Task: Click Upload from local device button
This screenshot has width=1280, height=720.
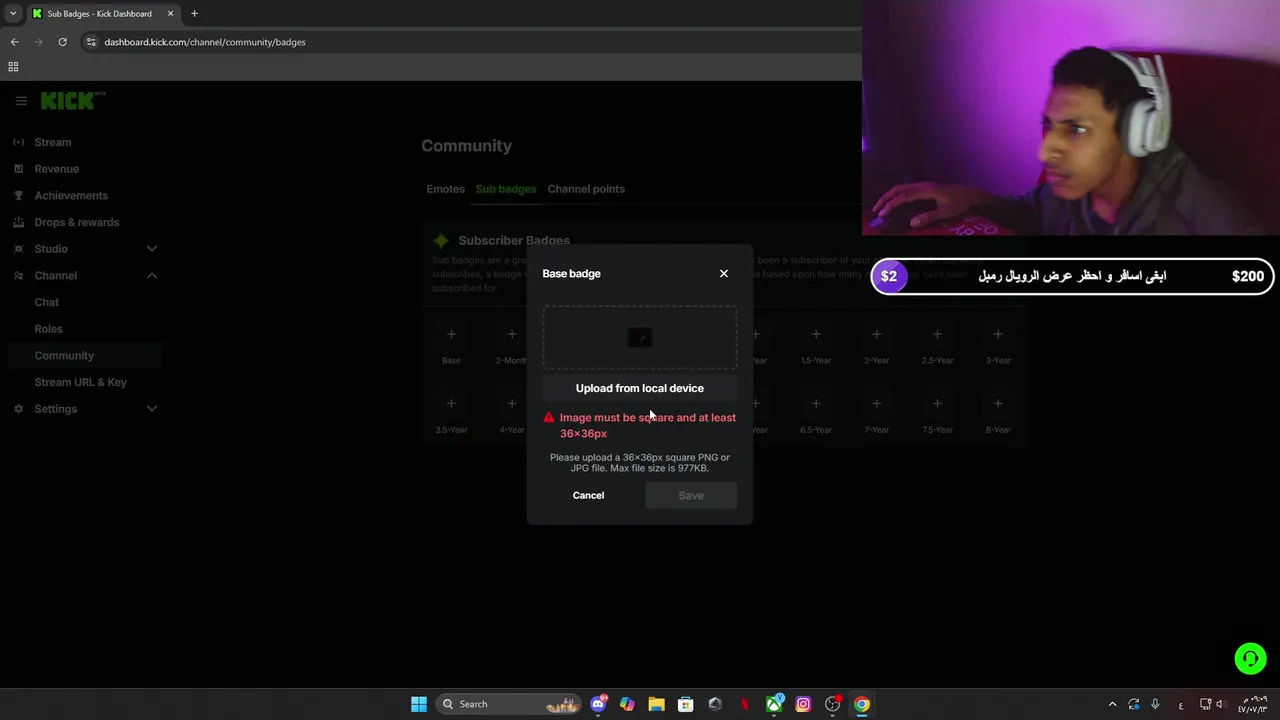Action: pyautogui.click(x=640, y=388)
